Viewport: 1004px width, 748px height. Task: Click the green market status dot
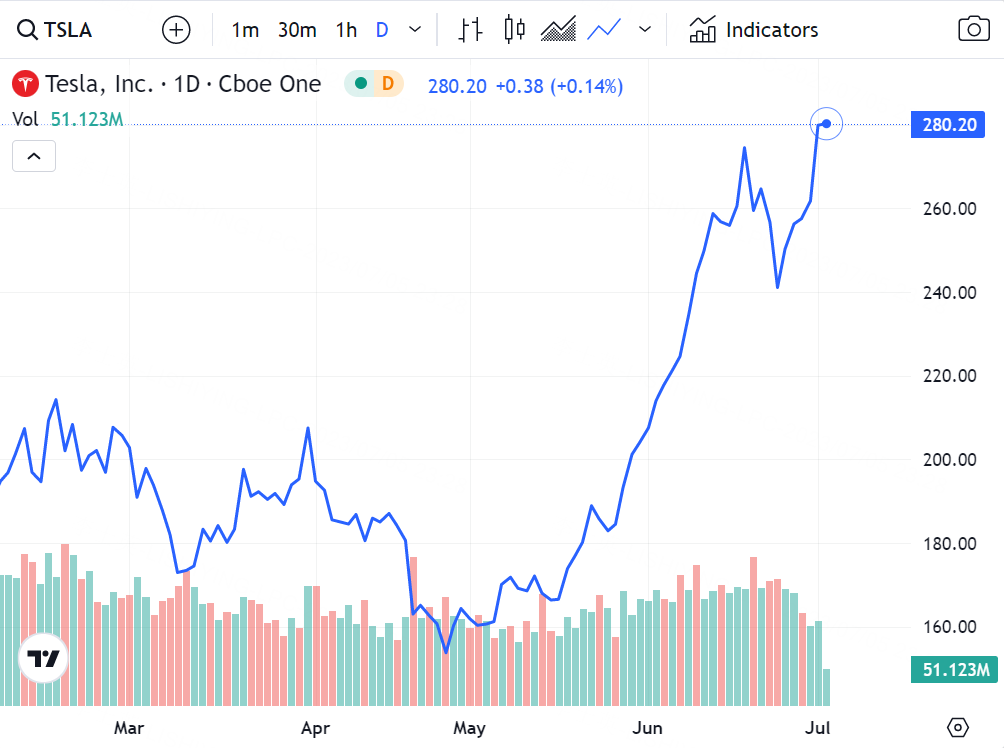point(359,84)
